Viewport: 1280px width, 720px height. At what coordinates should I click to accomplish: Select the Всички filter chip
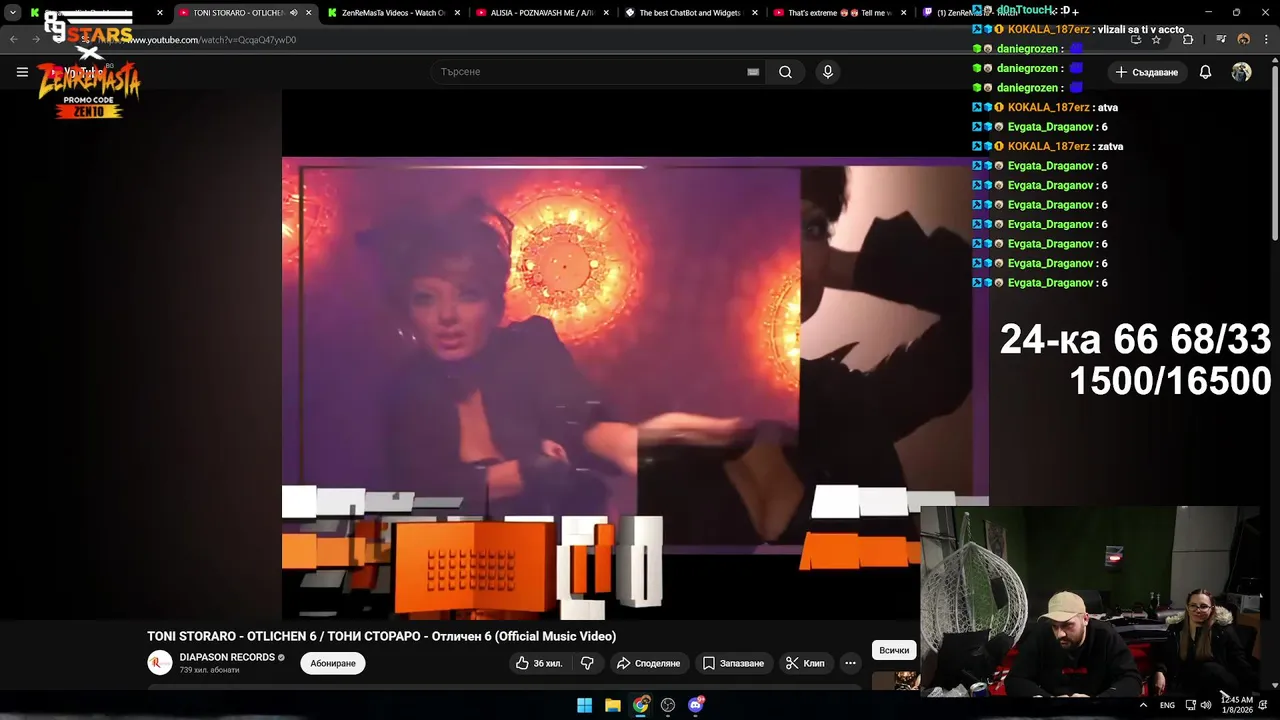click(x=894, y=650)
